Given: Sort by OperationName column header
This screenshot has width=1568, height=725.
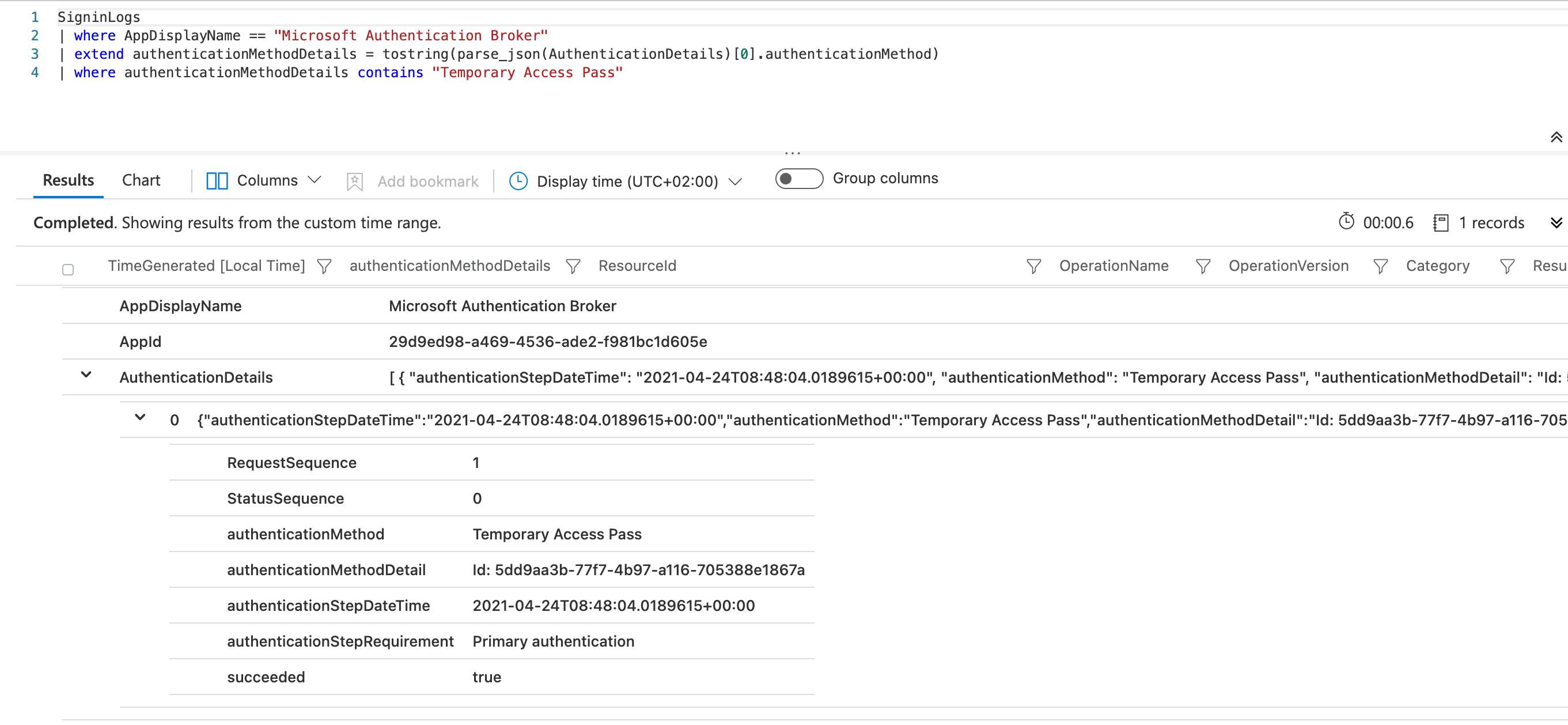Looking at the screenshot, I should coord(1114,266).
